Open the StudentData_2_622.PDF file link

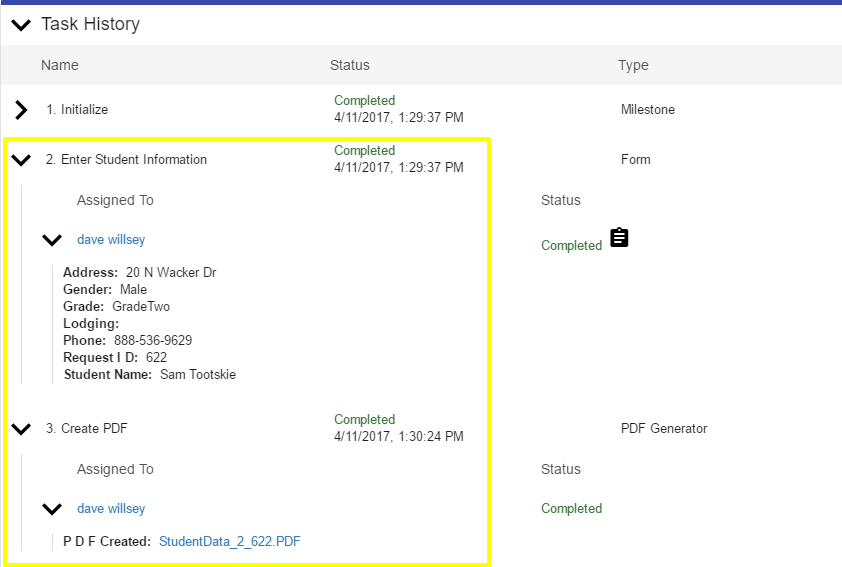pos(230,541)
